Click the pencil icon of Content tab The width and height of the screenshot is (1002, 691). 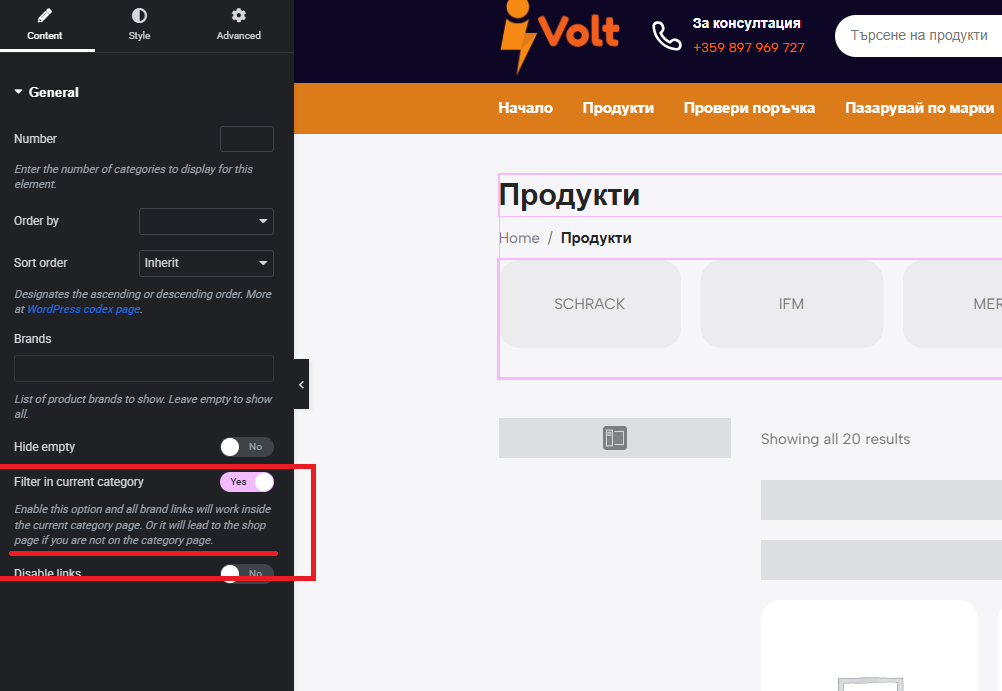(45, 15)
